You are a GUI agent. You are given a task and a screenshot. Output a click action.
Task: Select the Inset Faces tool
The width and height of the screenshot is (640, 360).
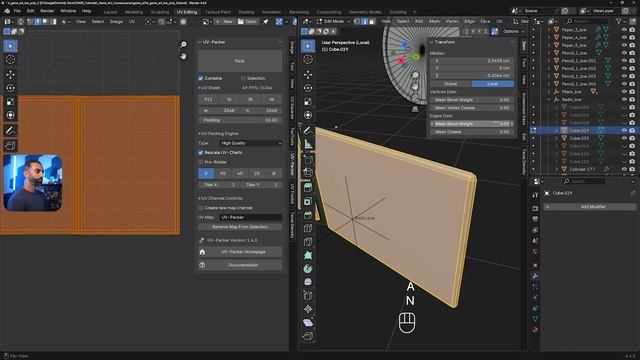(308, 201)
